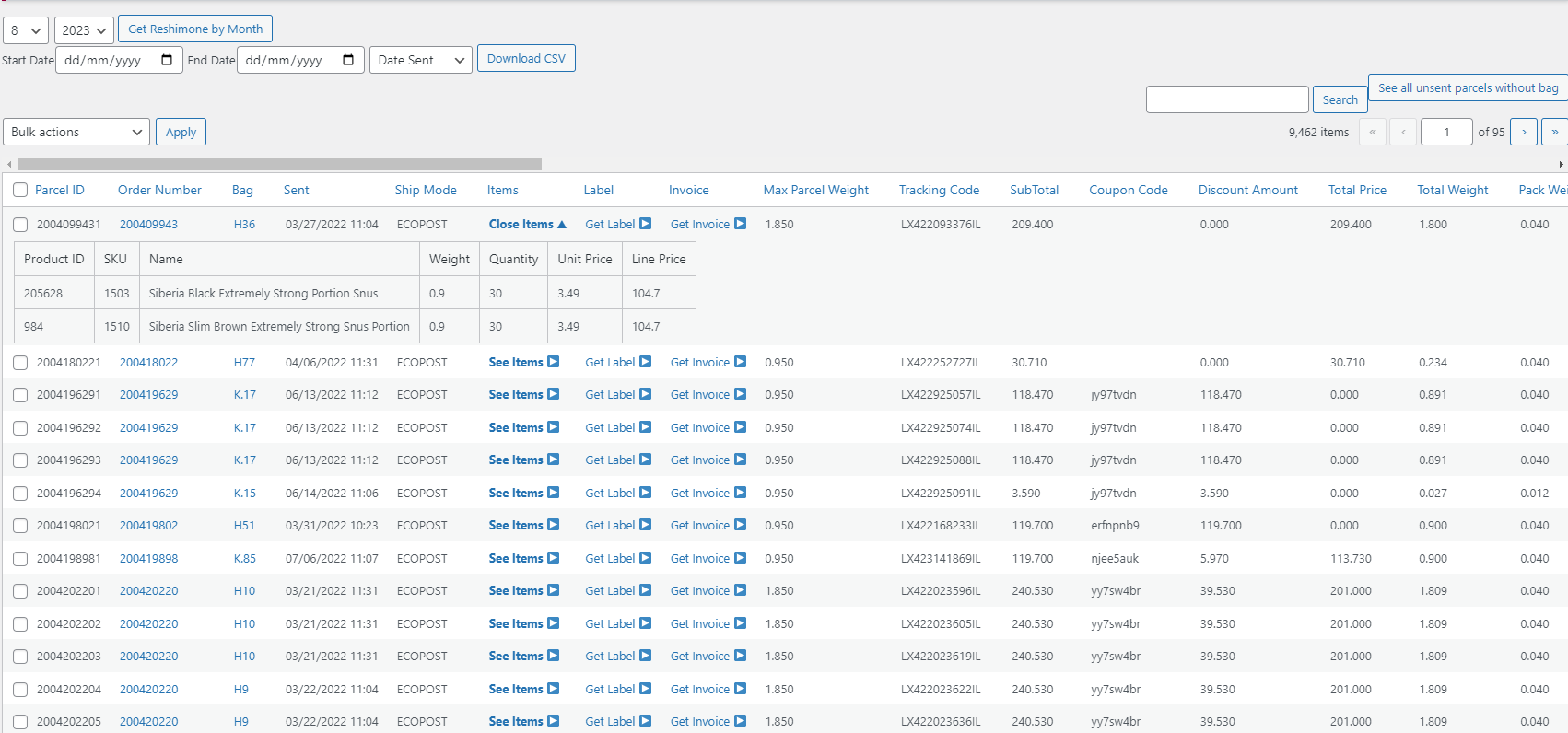Screen dimensions: 1568x733
Task: Sort by Sent column header
Action: pyautogui.click(x=296, y=190)
